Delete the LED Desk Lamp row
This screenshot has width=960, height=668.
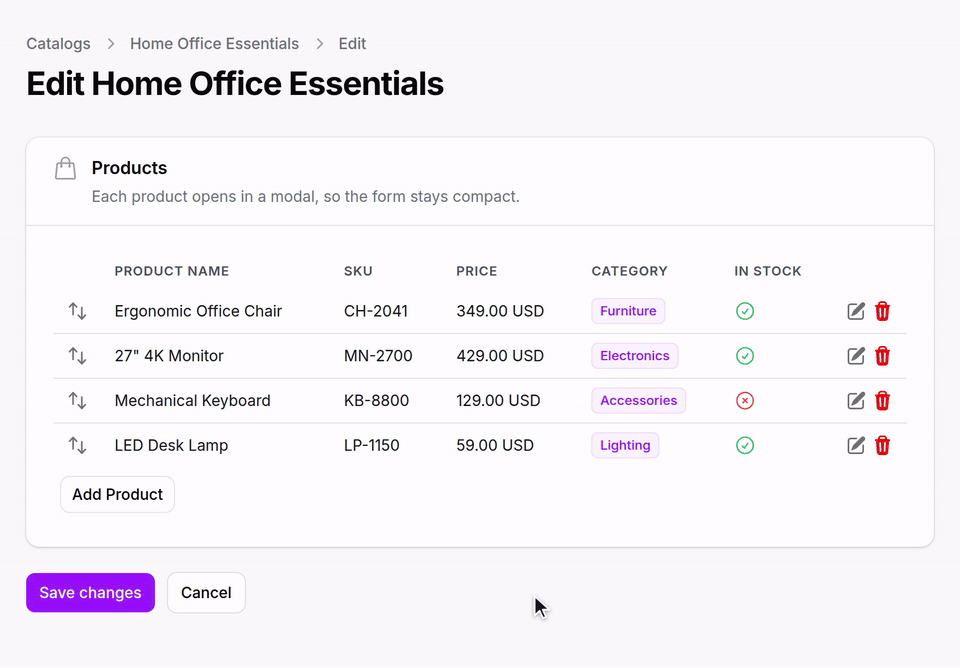point(882,445)
